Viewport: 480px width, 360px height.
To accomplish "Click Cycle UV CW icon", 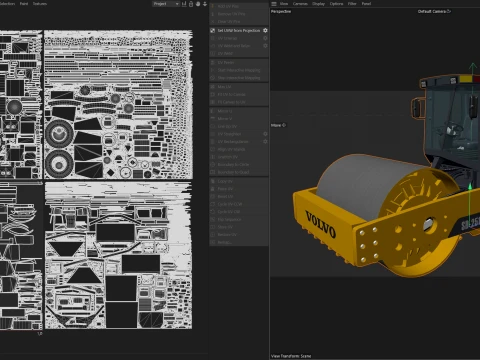I will coord(213,212).
